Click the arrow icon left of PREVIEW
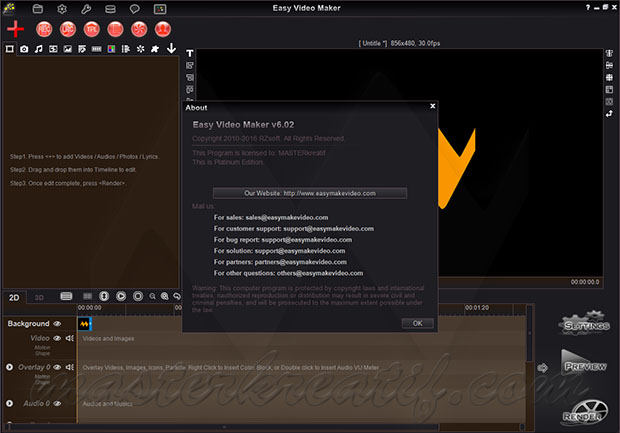 (x=542, y=368)
